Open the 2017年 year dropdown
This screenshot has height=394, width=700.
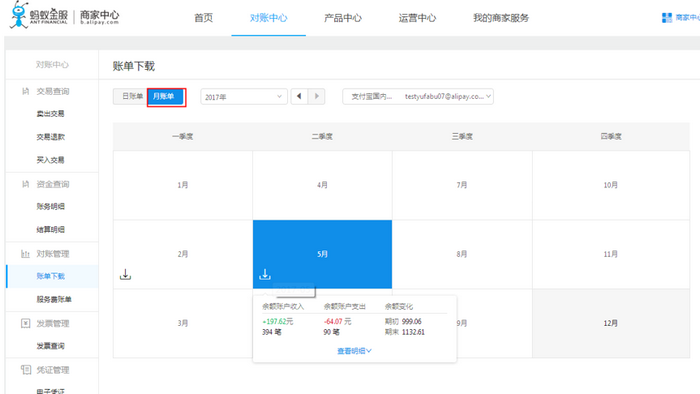pyautogui.click(x=243, y=97)
